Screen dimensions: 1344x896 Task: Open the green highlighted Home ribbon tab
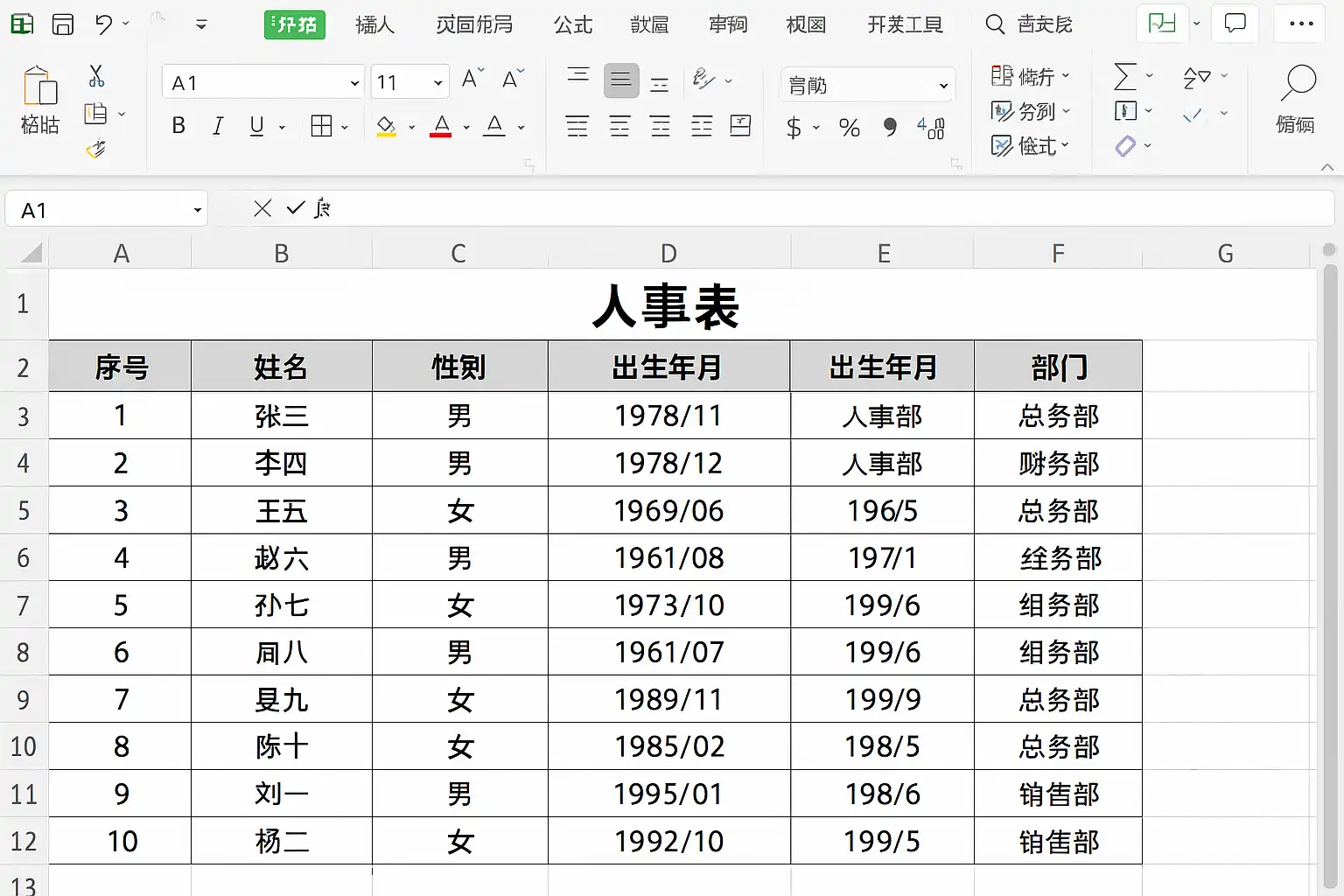(x=295, y=24)
